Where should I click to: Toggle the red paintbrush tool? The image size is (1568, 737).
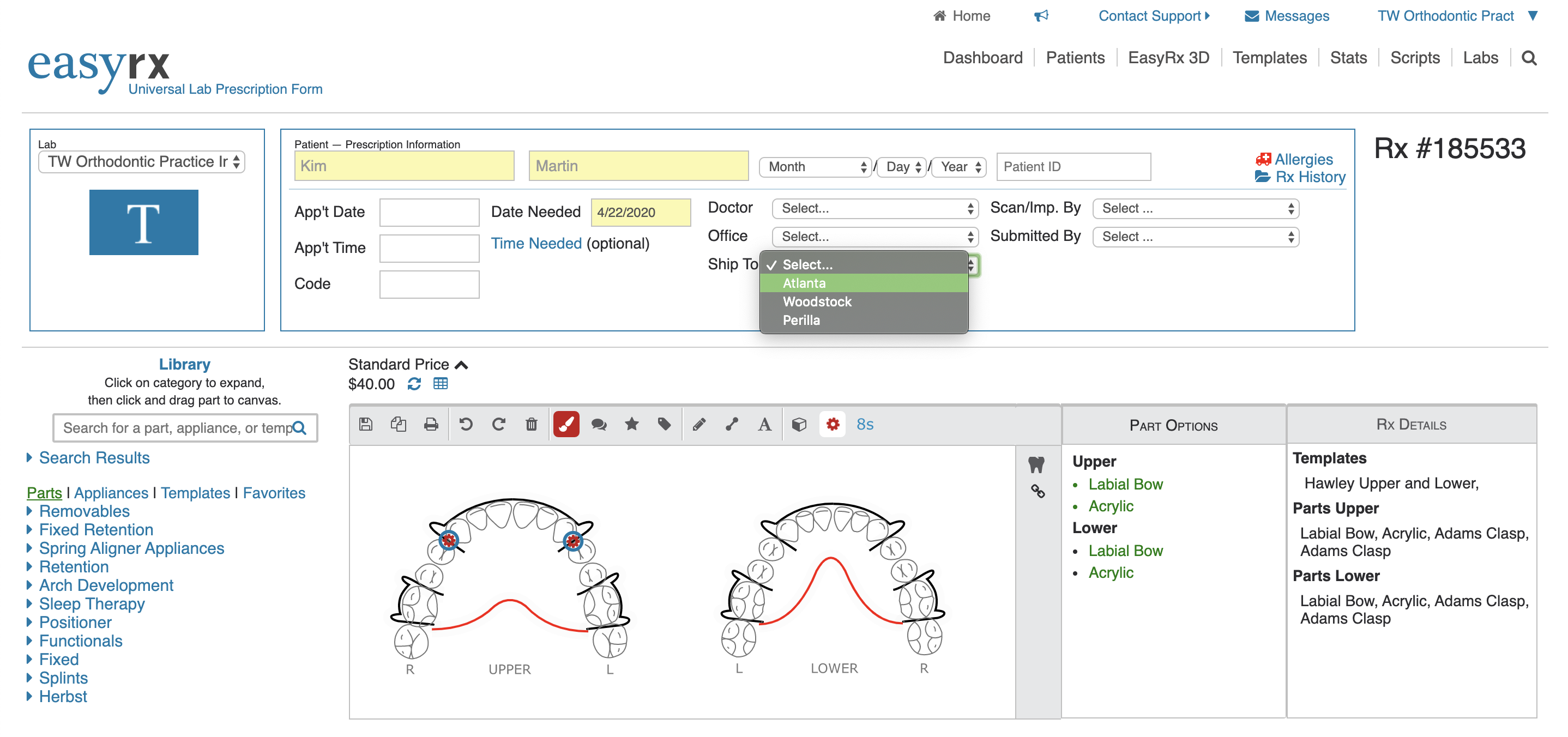[566, 424]
